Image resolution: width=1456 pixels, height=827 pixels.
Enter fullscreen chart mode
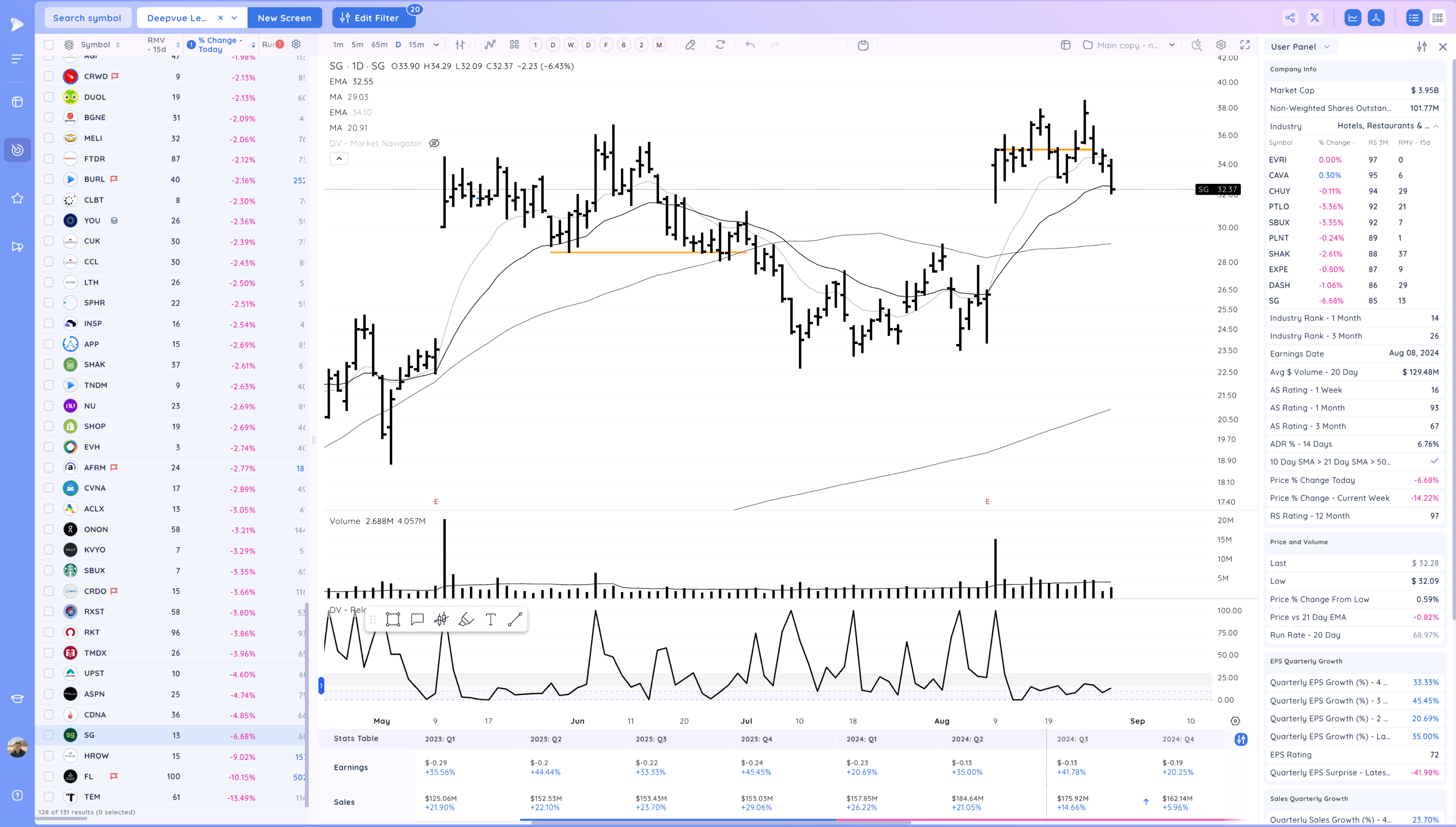point(1245,45)
